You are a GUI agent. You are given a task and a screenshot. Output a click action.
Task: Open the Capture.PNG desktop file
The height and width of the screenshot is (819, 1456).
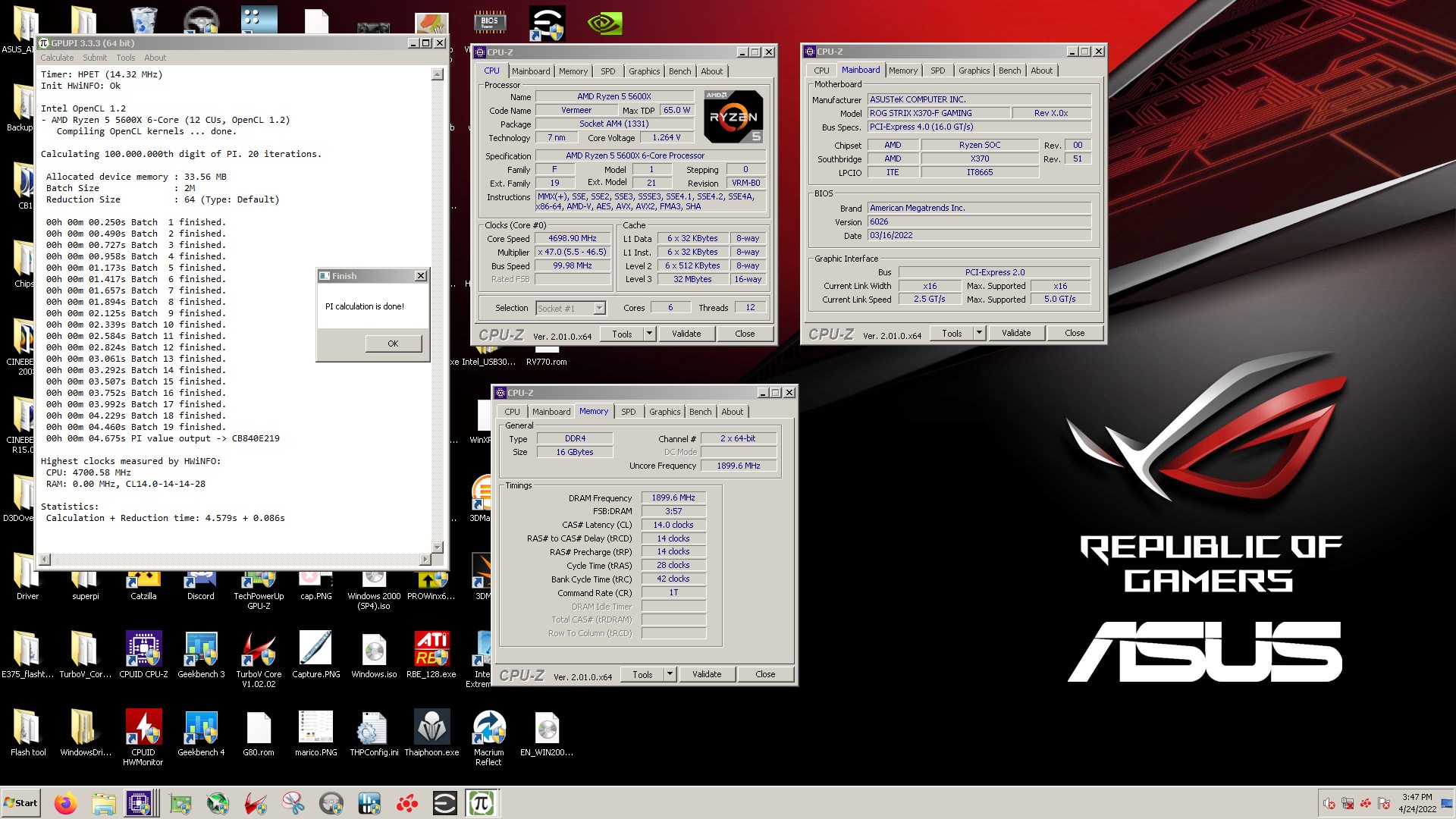(316, 654)
